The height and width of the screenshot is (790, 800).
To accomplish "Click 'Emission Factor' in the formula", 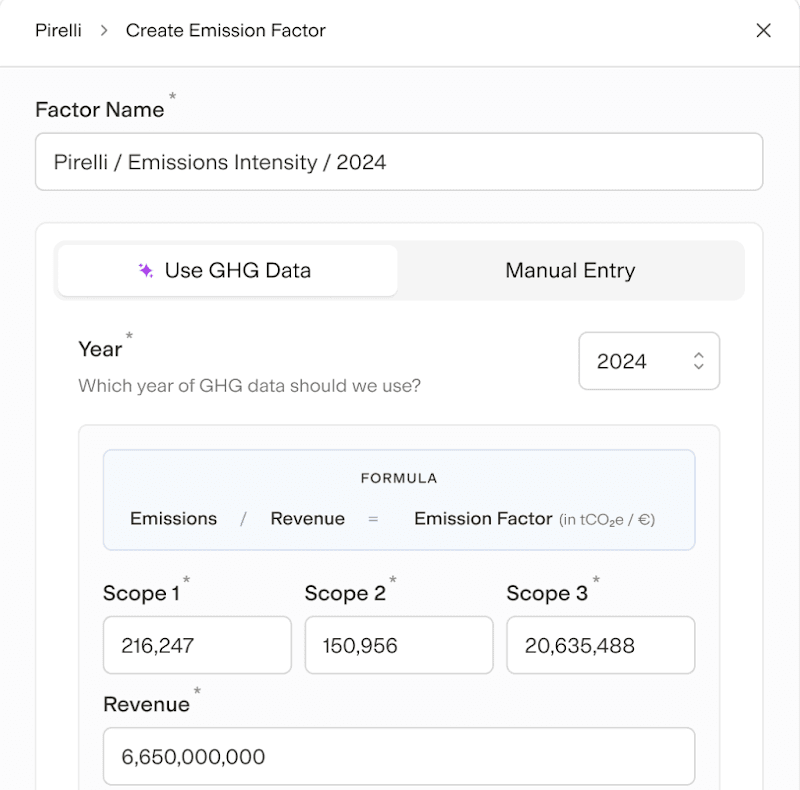I will point(483,519).
